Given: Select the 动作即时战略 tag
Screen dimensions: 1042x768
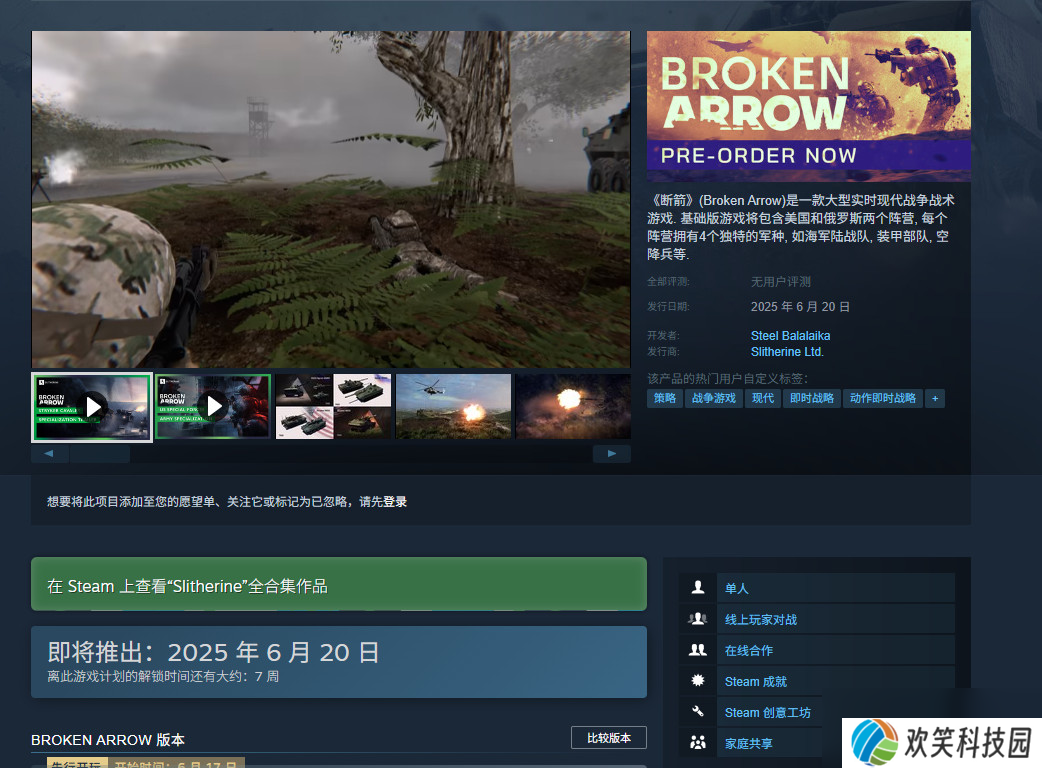Looking at the screenshot, I should click(883, 398).
